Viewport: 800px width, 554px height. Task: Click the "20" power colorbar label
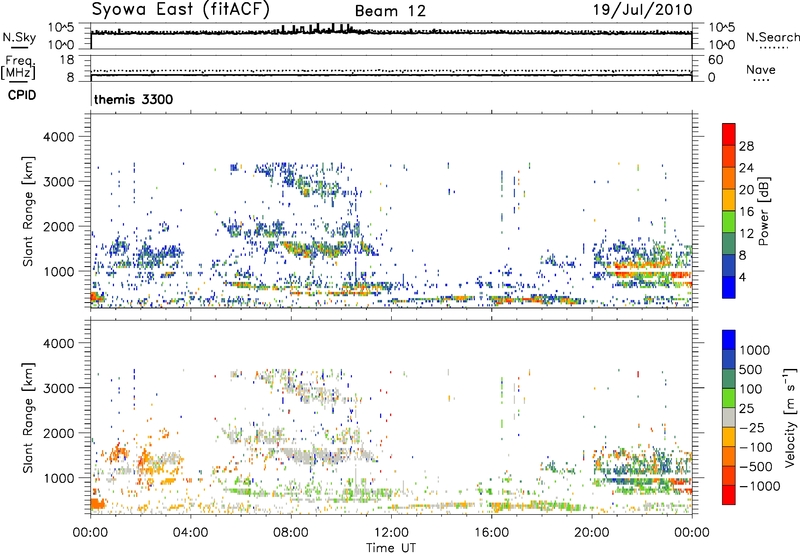(746, 190)
